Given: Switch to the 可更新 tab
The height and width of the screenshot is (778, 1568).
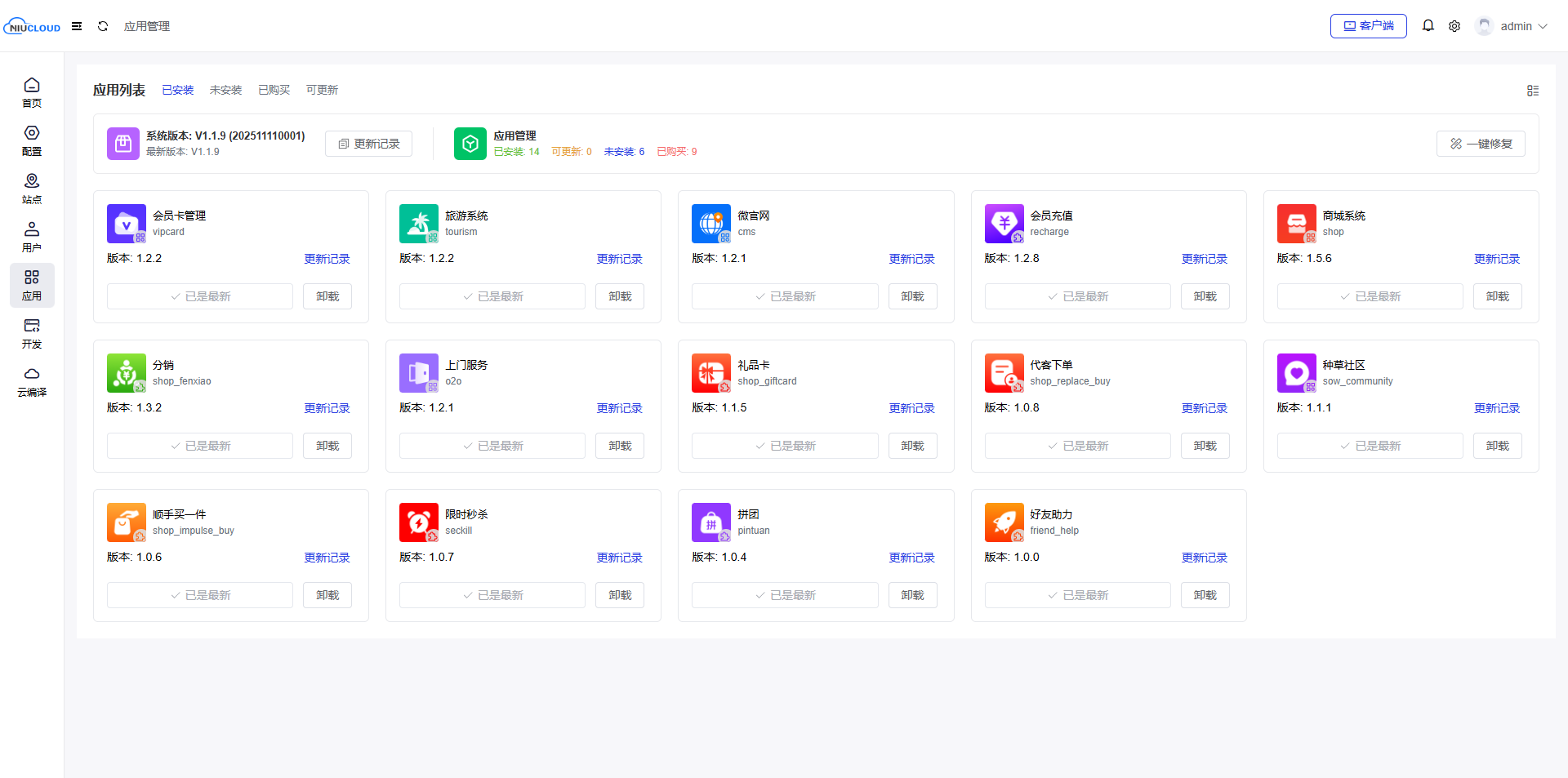Looking at the screenshot, I should 322,90.
